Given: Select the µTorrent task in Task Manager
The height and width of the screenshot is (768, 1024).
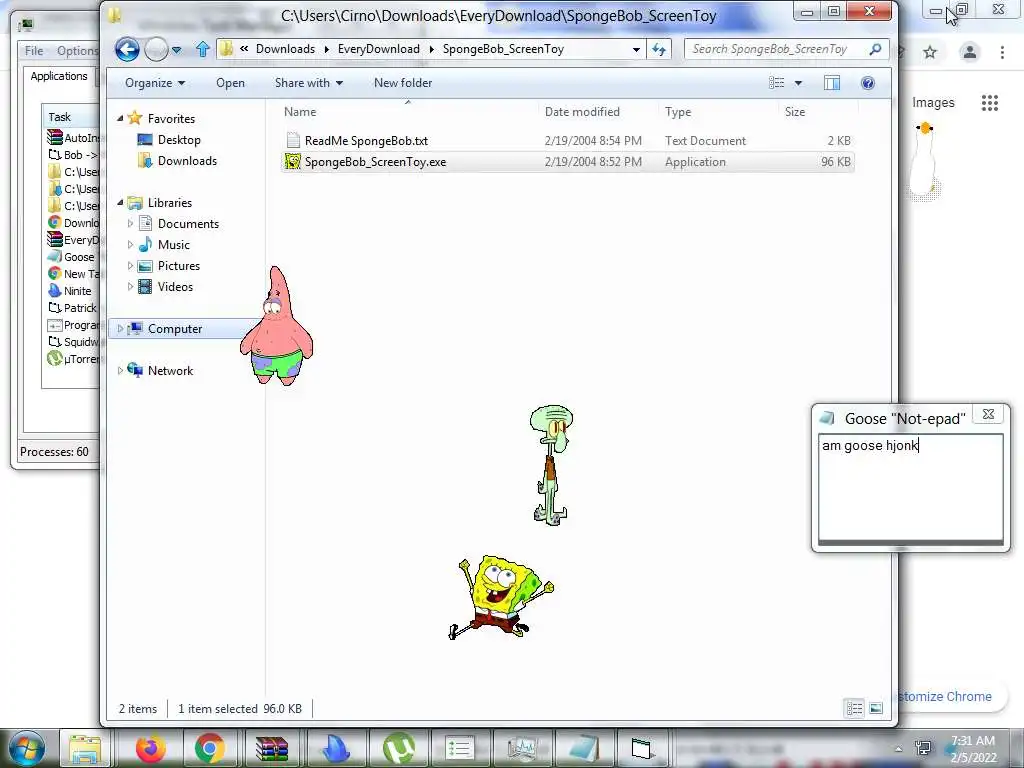Looking at the screenshot, I should pyautogui.click(x=72, y=359).
